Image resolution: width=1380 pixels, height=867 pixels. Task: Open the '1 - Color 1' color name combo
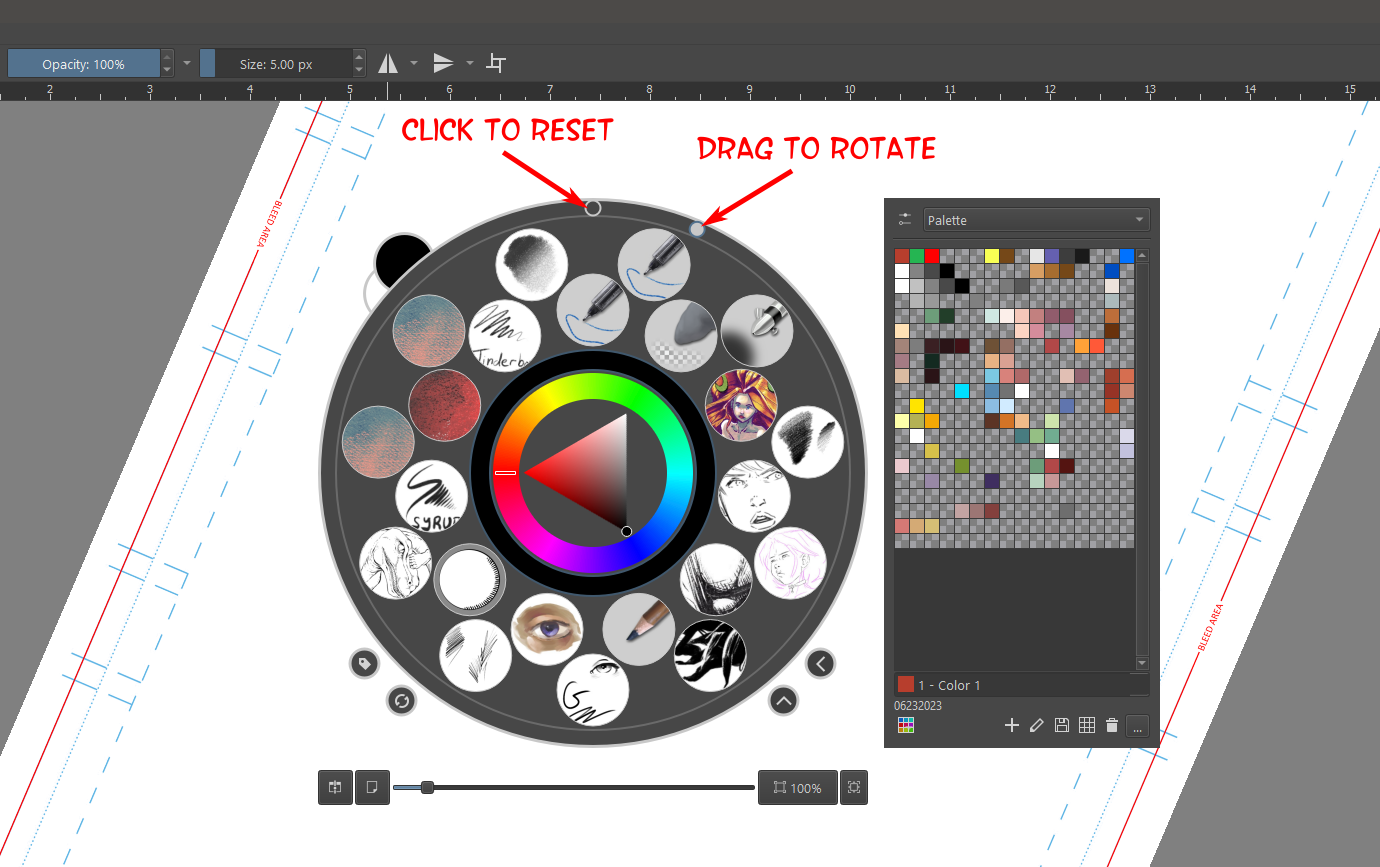[1021, 685]
